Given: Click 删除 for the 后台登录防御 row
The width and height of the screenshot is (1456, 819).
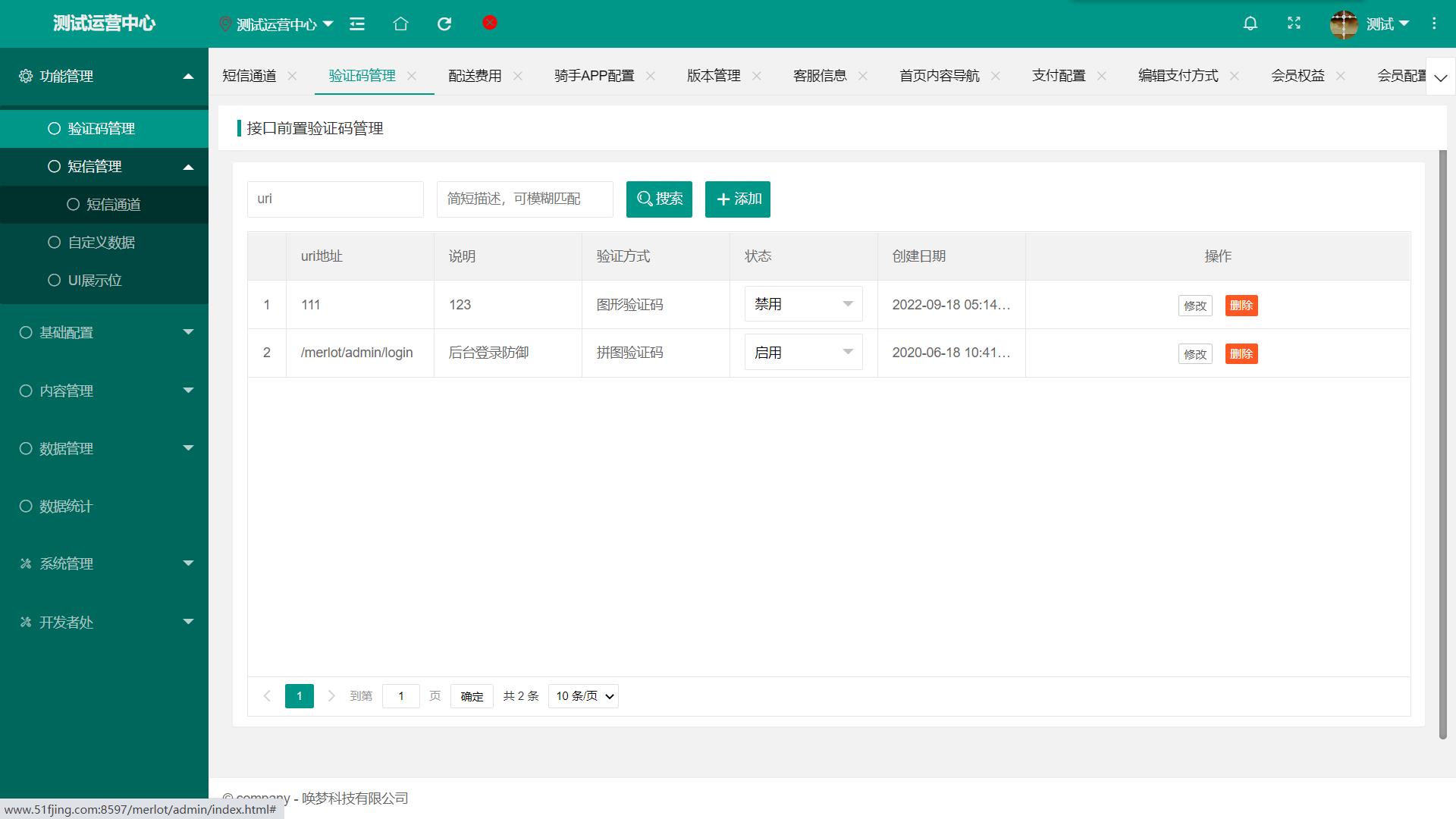Looking at the screenshot, I should point(1241,354).
